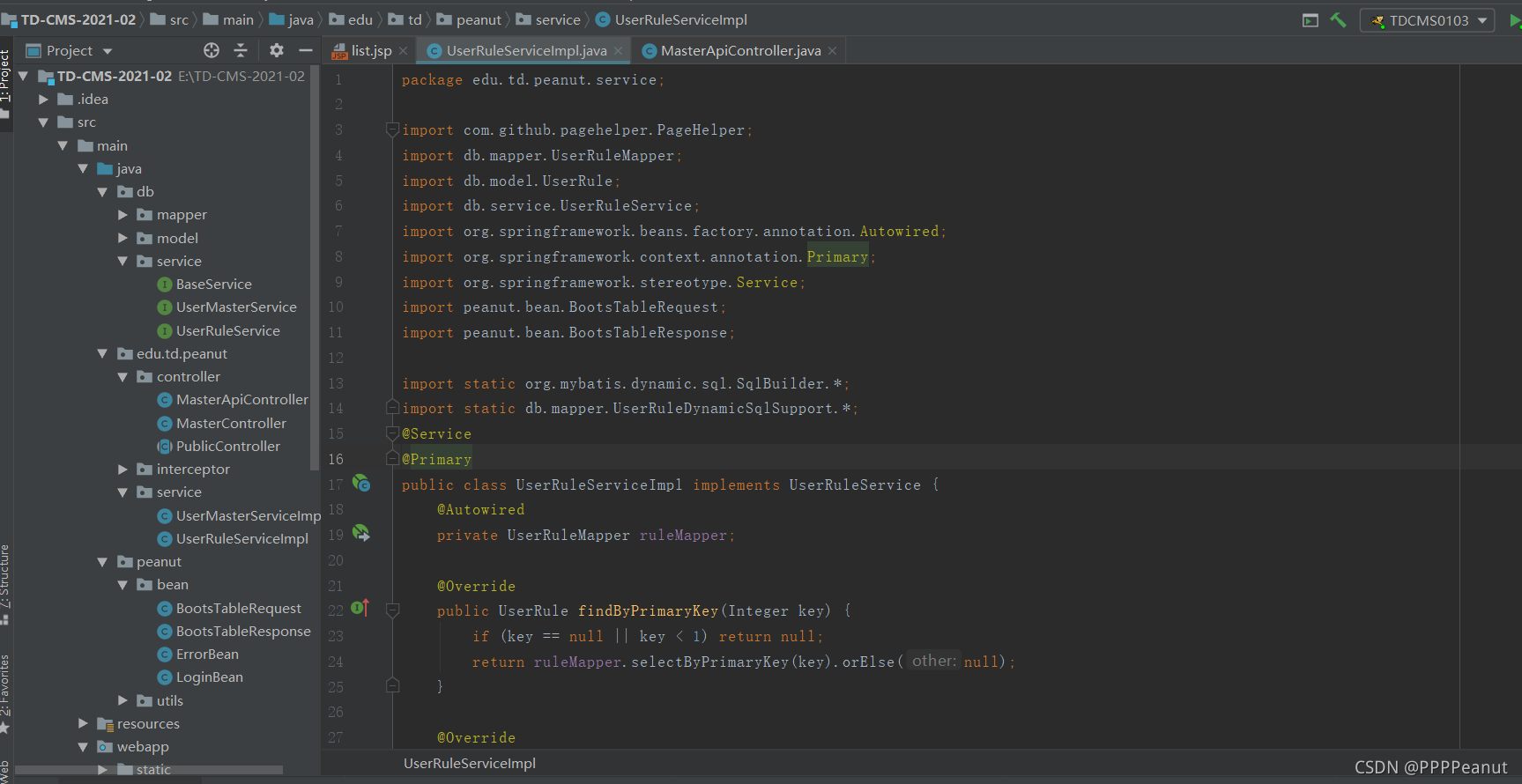Open the Project view selector dropdown
Viewport: 1522px width, 784px height.
click(x=70, y=50)
